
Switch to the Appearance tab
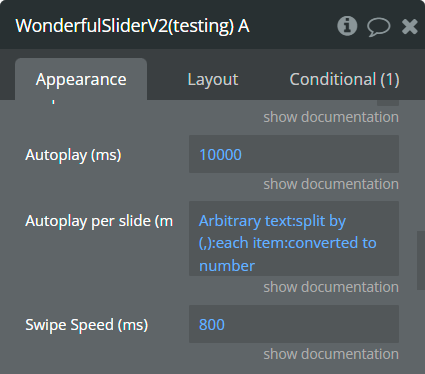(x=81, y=79)
